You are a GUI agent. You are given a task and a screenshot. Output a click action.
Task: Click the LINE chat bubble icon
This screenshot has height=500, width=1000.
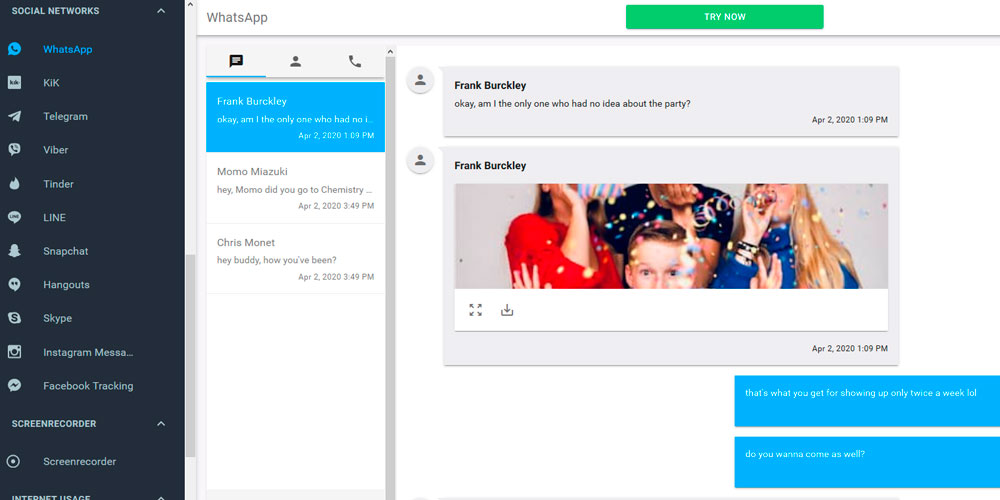14,217
